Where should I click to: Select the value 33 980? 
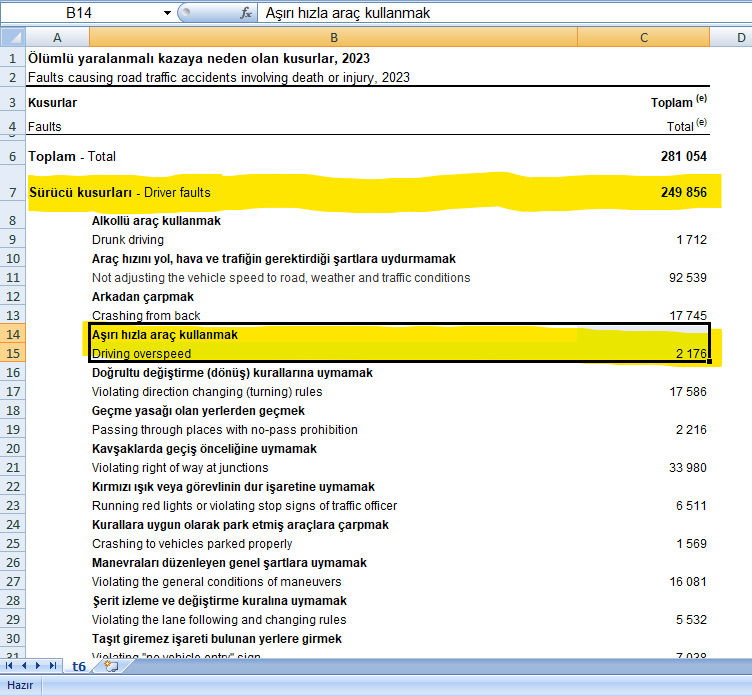(687, 468)
